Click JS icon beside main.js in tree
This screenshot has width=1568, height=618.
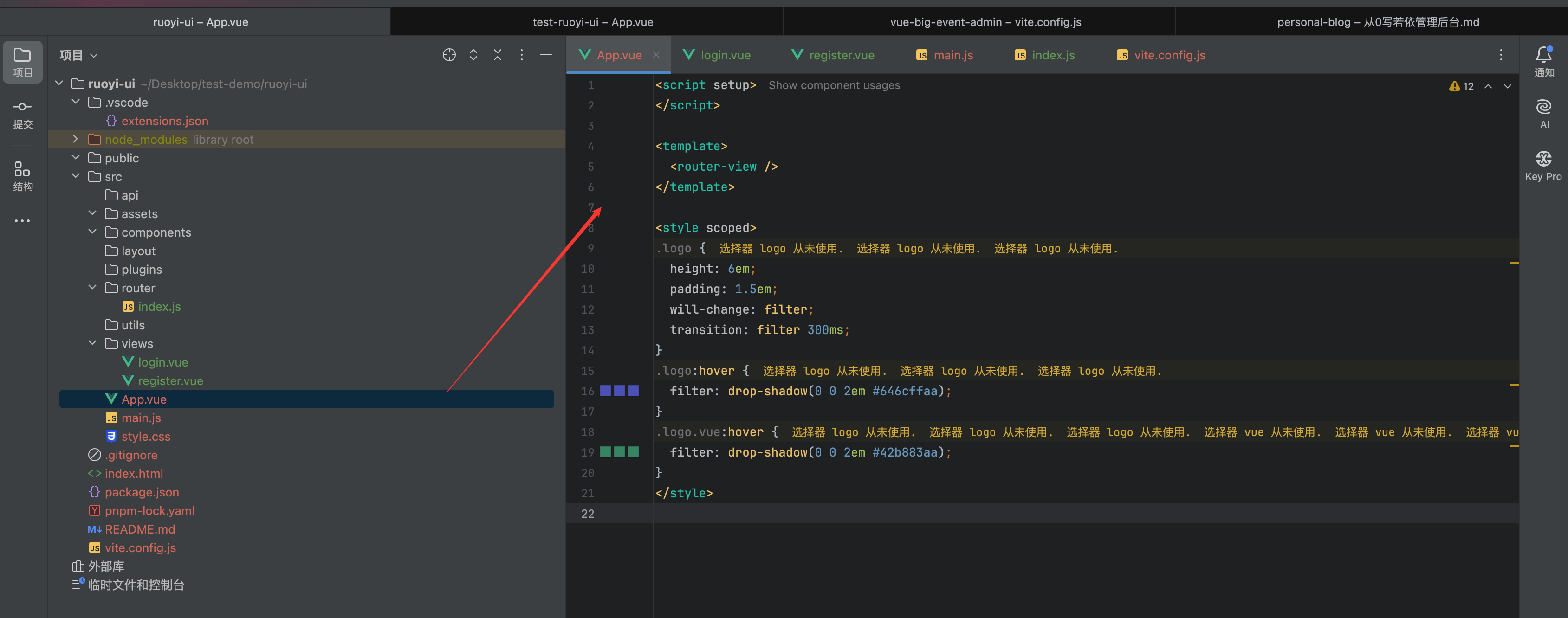tap(111, 418)
